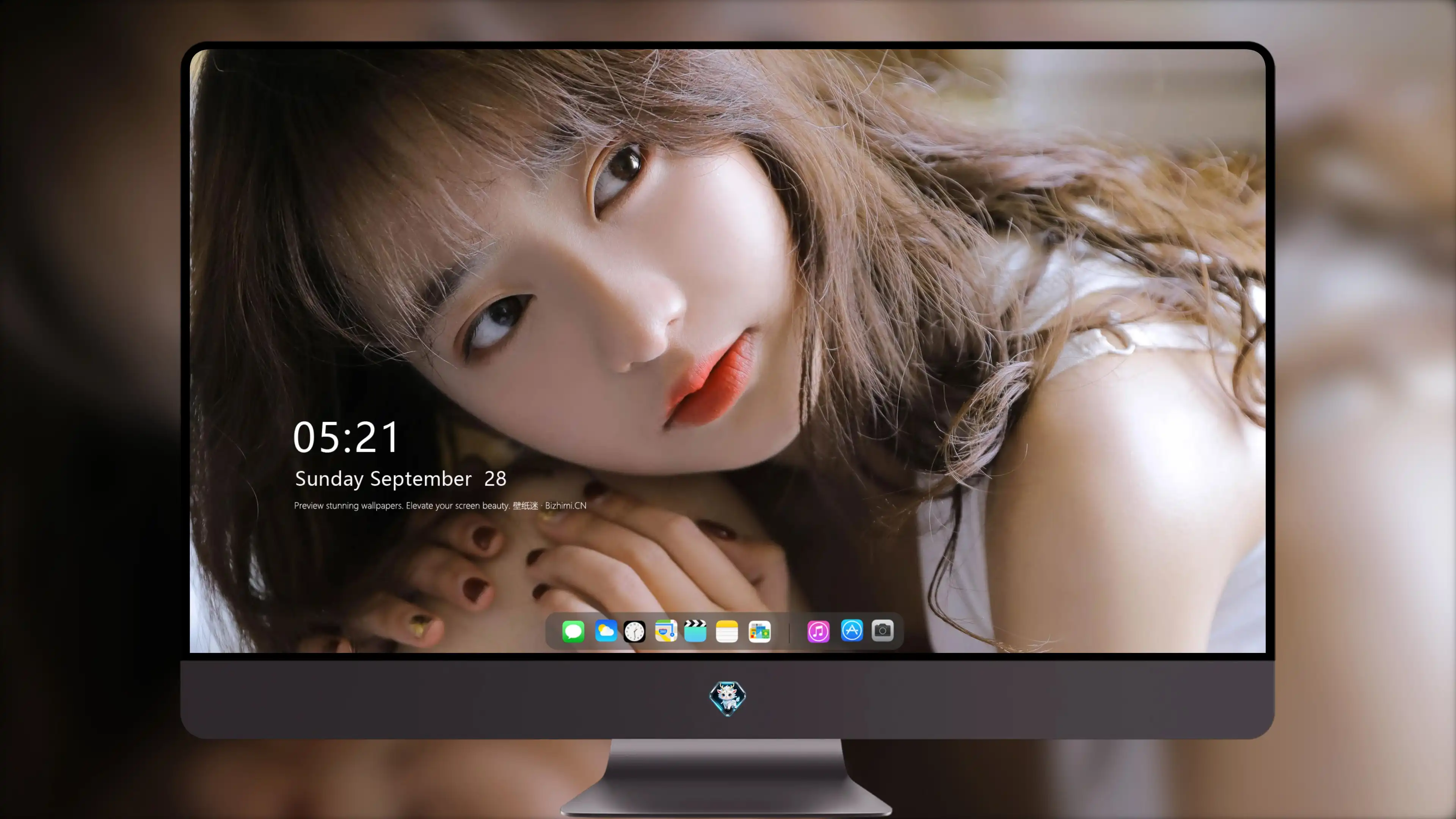Click the Bizhimi.CN text in the tagline
The width and height of the screenshot is (1456, 819).
pyautogui.click(x=565, y=505)
